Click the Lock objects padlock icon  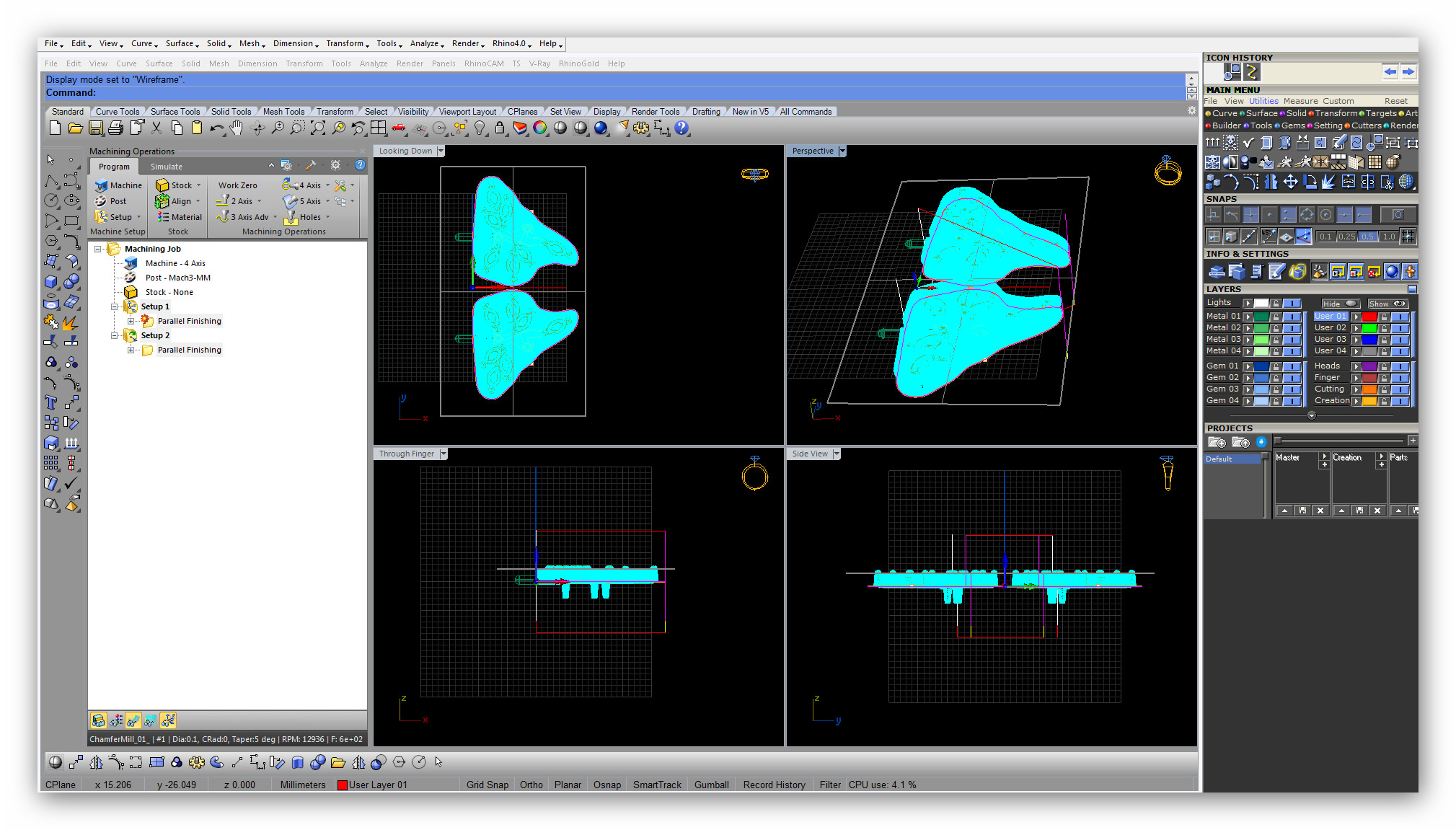point(499,128)
